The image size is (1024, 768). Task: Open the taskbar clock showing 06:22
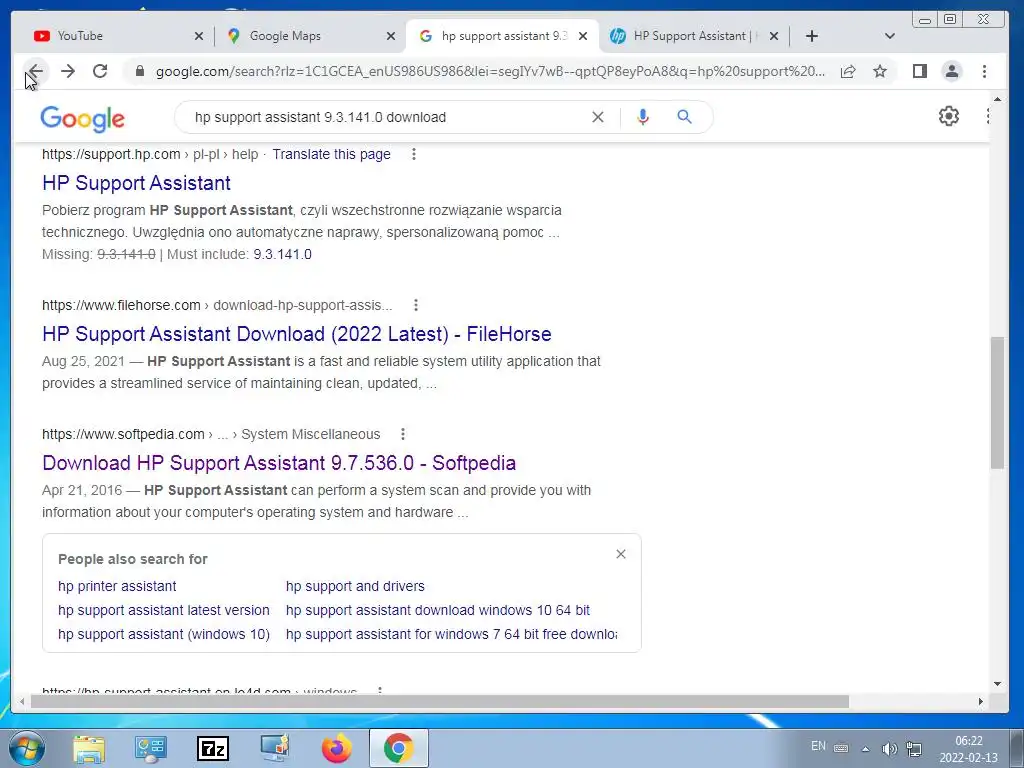pyautogui.click(x=968, y=749)
